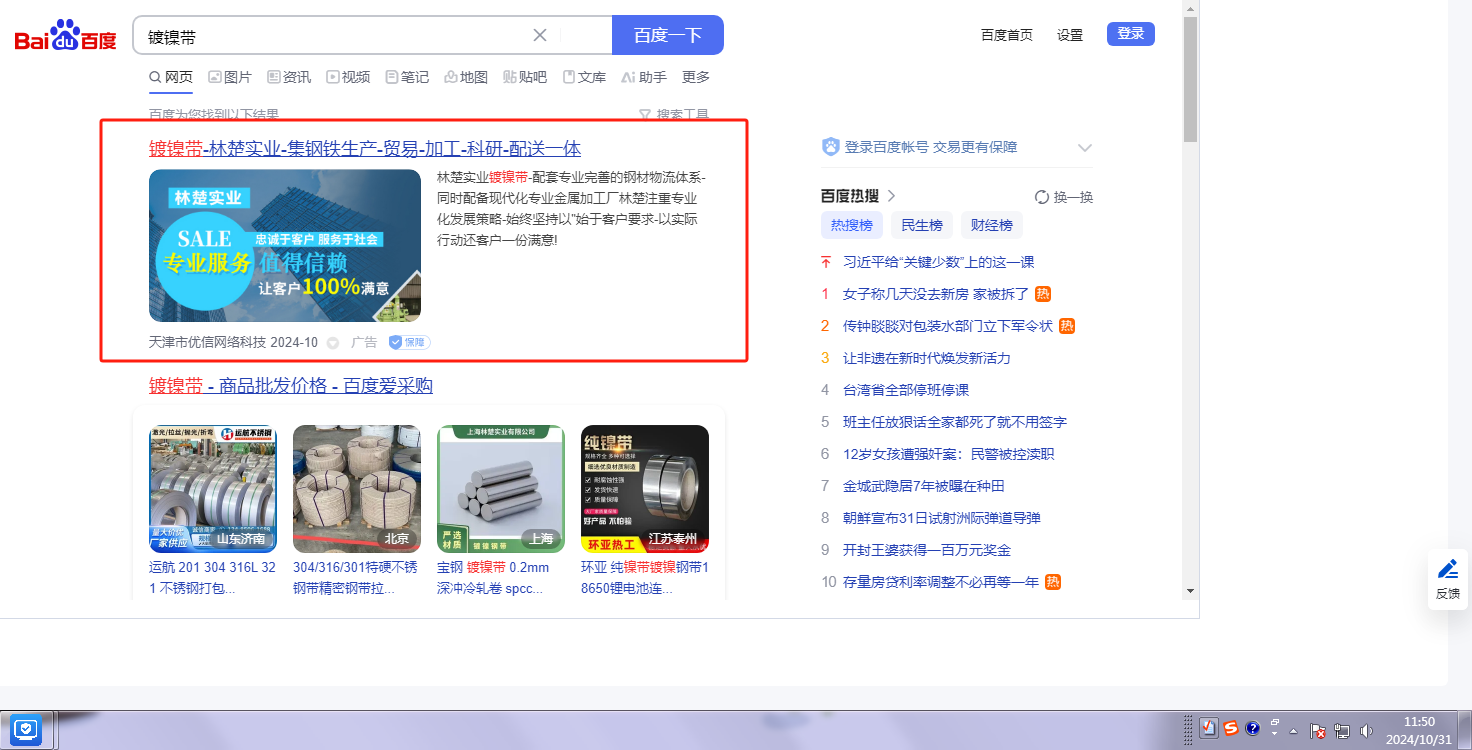Open the Action Center flag tray icon
1472x750 pixels.
(1318, 731)
